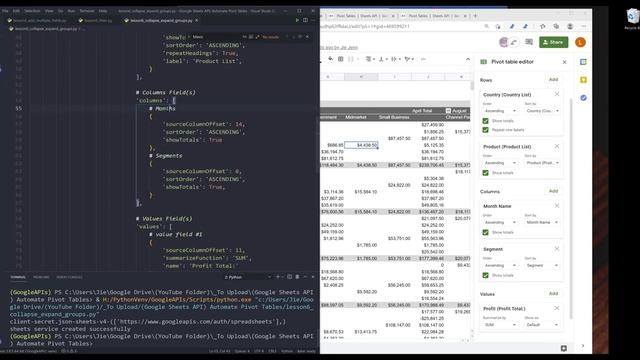Open the Help menu in VS Code
Image resolution: width=640 pixels, height=360 pixels.
[103, 11]
